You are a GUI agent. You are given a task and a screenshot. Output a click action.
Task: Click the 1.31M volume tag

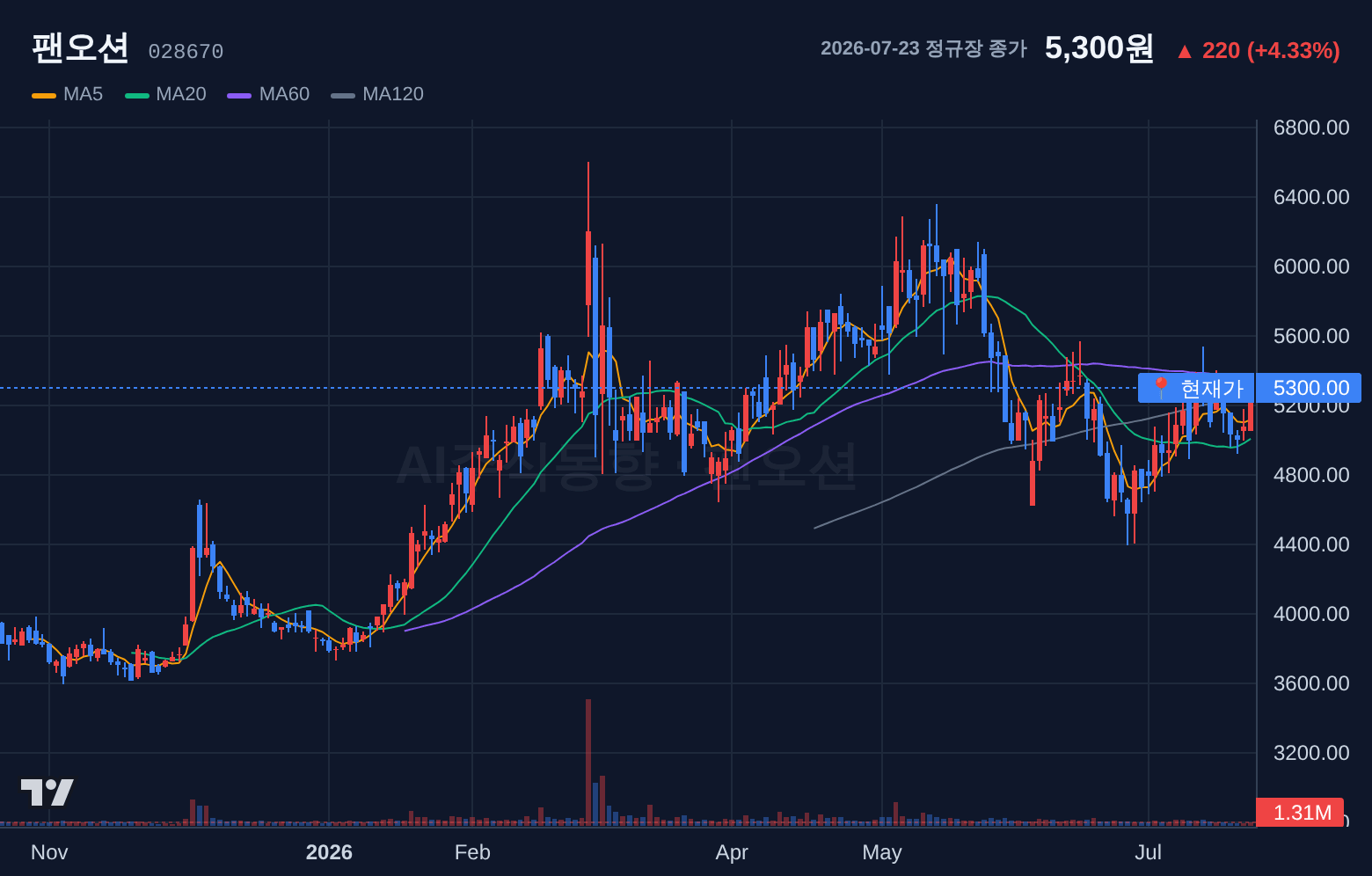pos(1301,813)
